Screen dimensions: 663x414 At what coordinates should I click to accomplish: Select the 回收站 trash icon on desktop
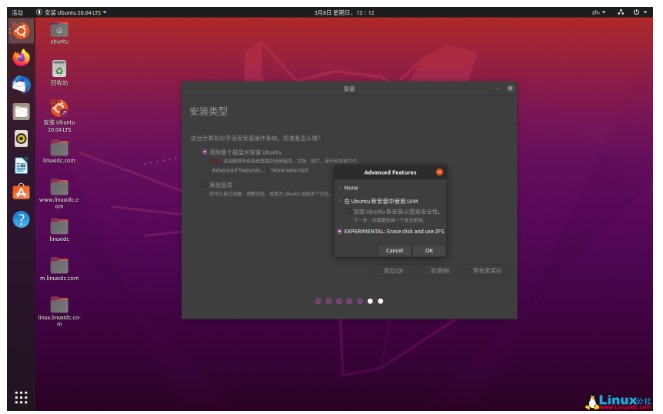tap(59, 73)
